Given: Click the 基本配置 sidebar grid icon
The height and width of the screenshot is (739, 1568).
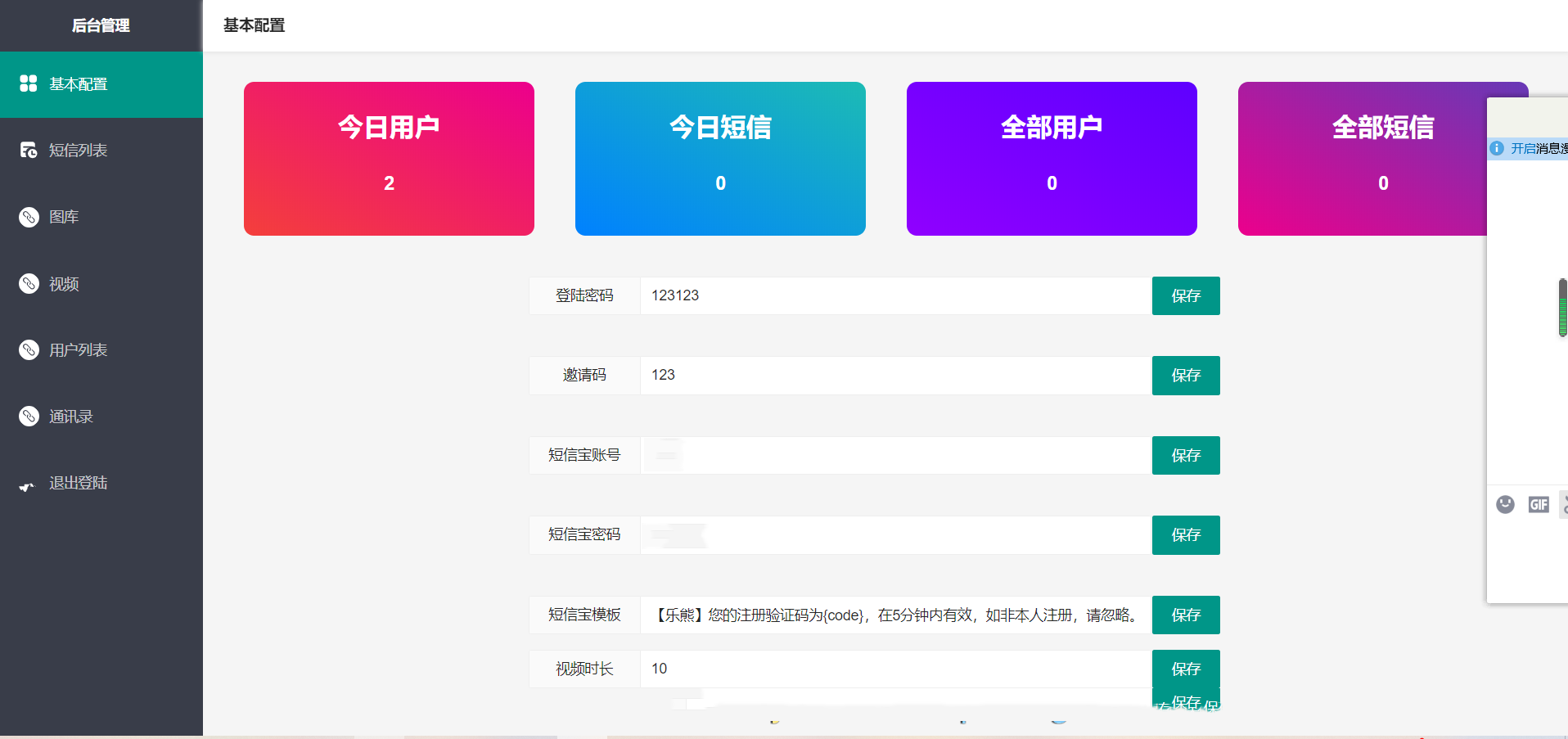Looking at the screenshot, I should (x=29, y=83).
